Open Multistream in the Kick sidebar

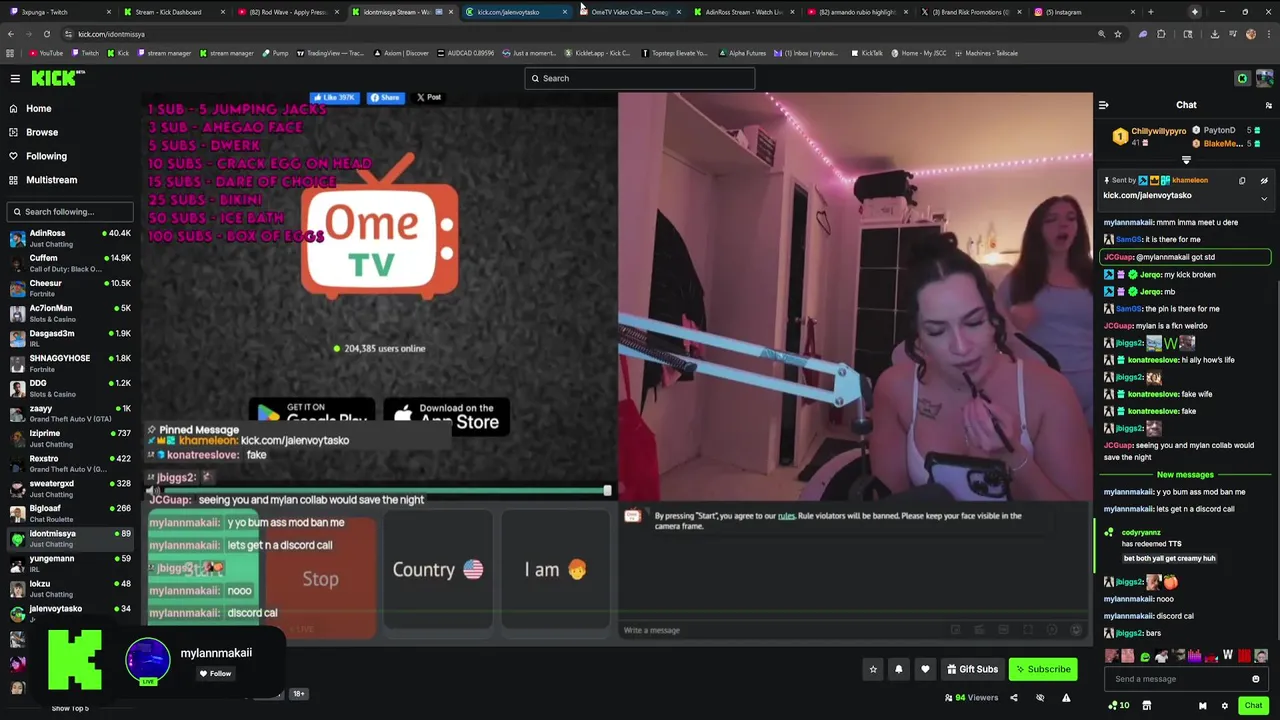51,180
